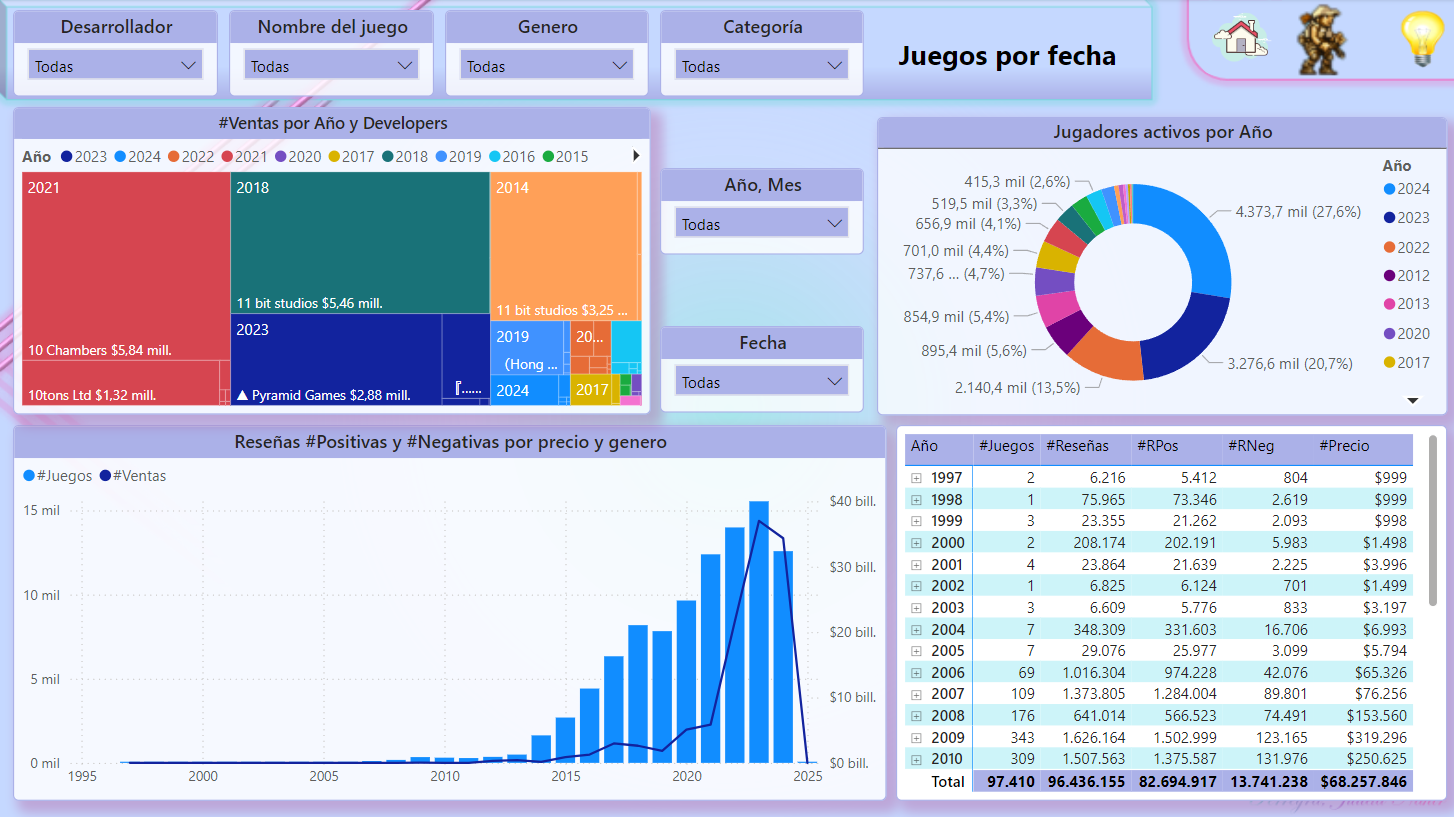Toggle #Ventas series in chart legend
1454x817 pixels.
click(x=132, y=476)
